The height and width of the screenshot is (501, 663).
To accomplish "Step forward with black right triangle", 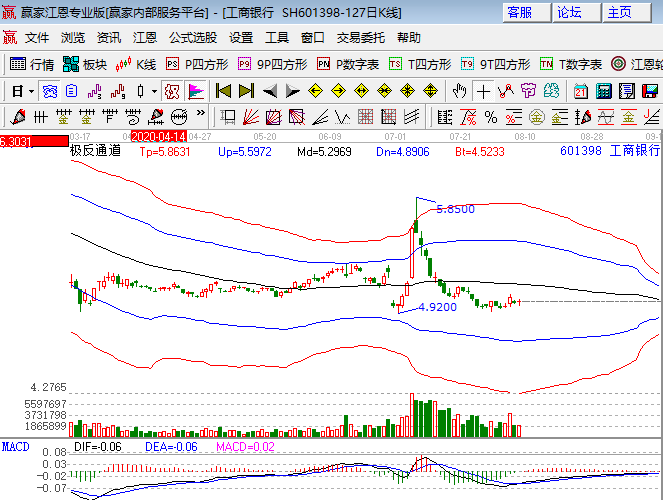I will tap(293, 91).
